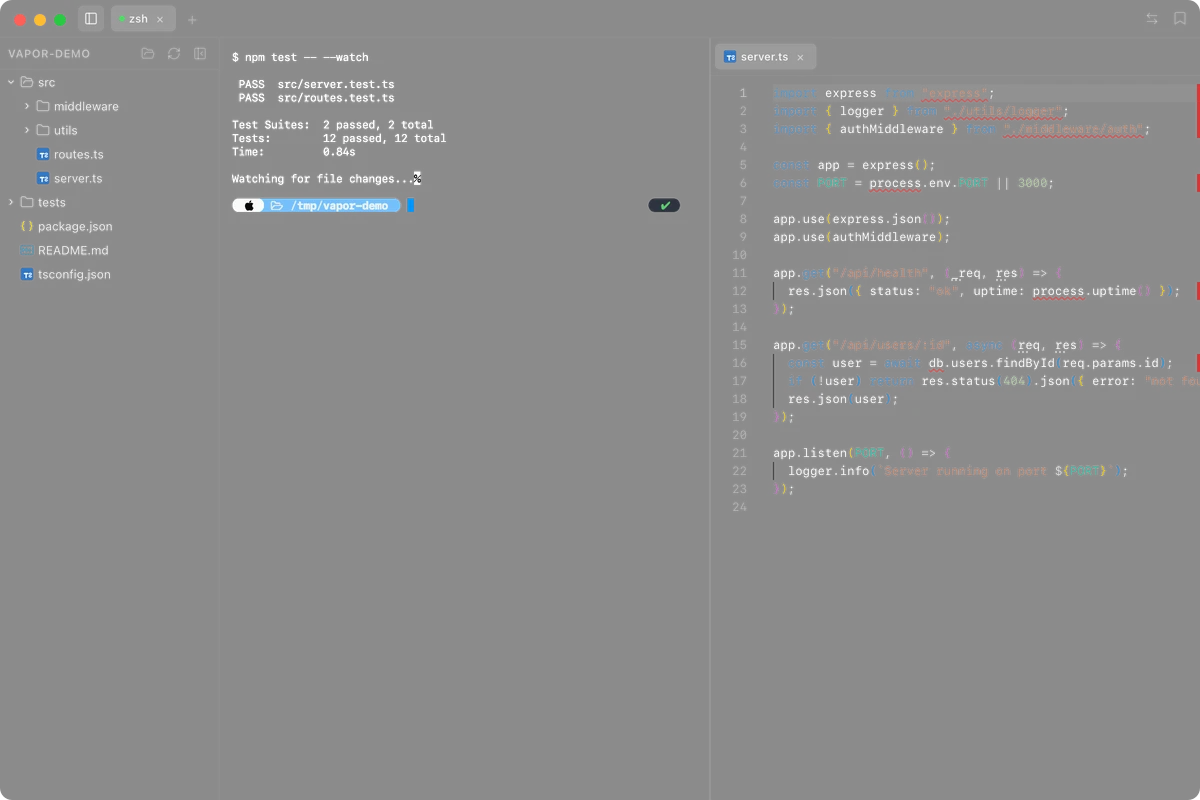Select the zsh terminal tab
1200x800 pixels.
137,19
